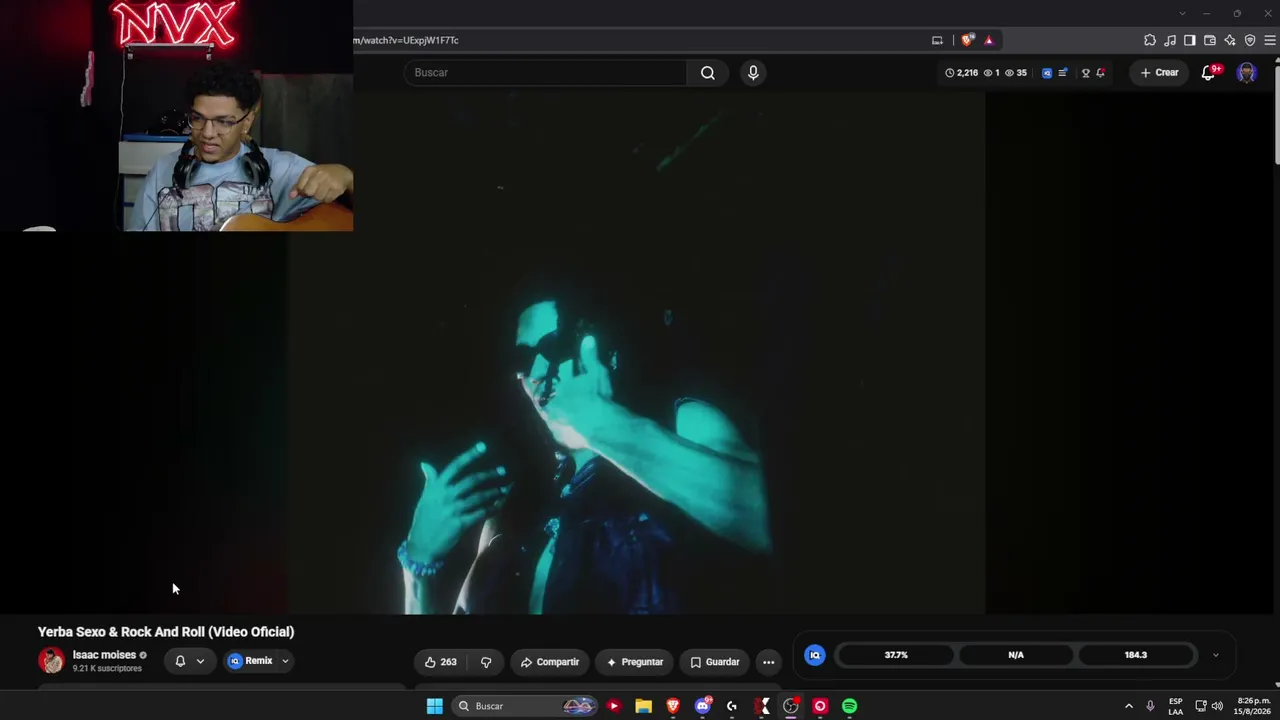Open the red play app in taskbar
Viewport: 1280px width, 720px height.
613,706
